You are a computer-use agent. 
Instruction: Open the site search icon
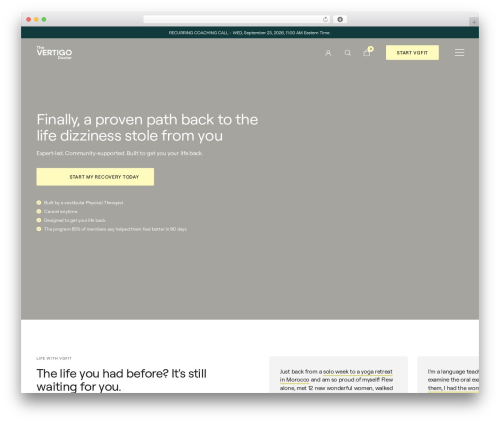347,53
